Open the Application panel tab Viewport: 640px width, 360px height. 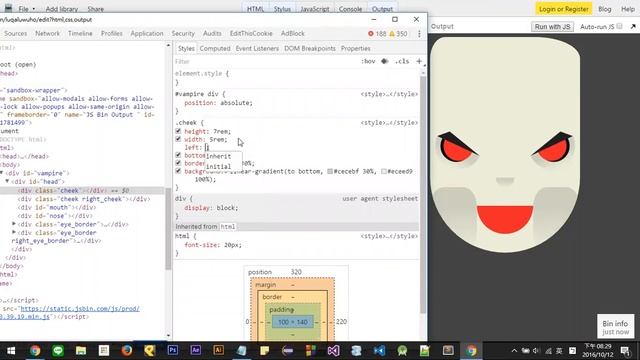(147, 33)
